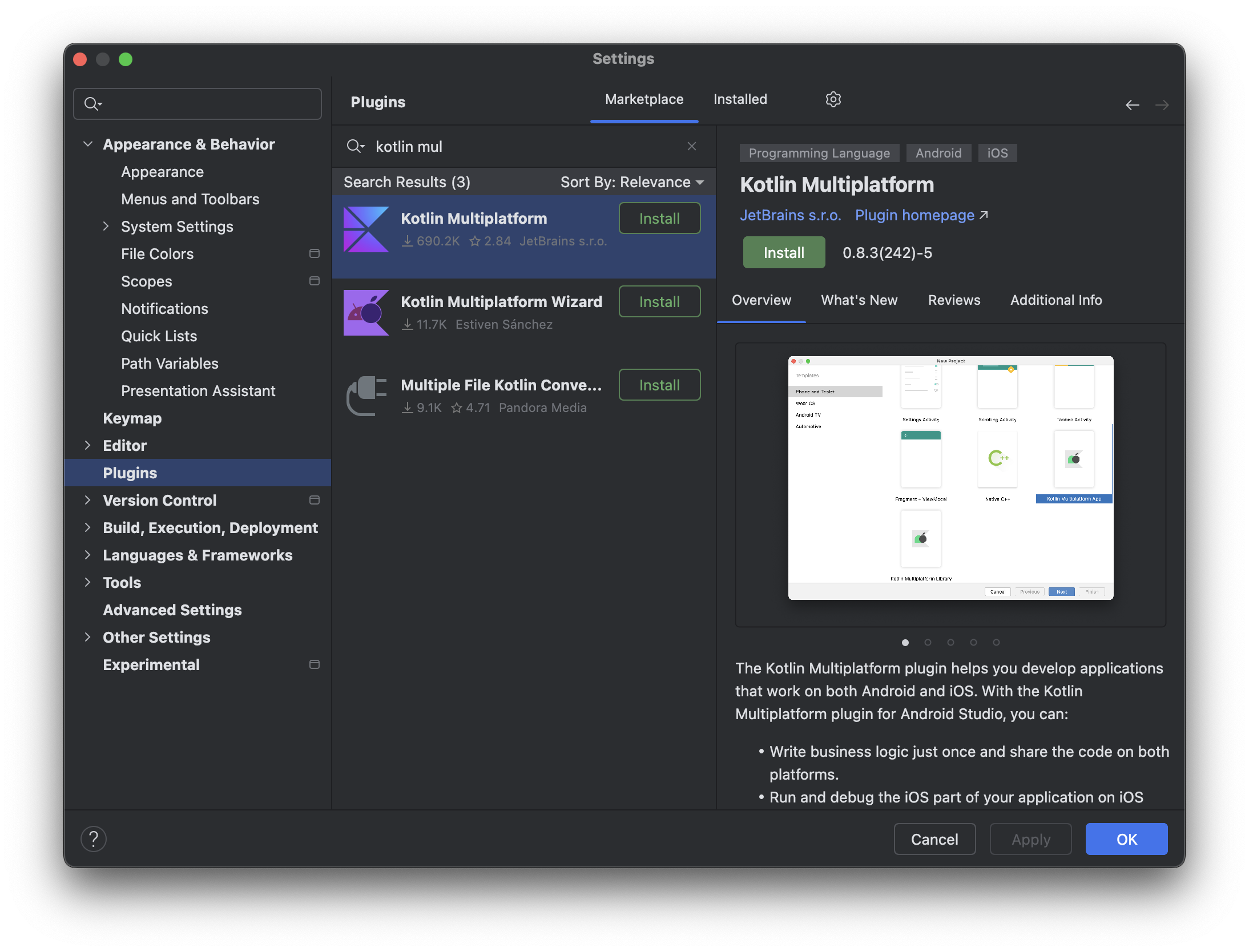Switch to the Installed tab

740,99
